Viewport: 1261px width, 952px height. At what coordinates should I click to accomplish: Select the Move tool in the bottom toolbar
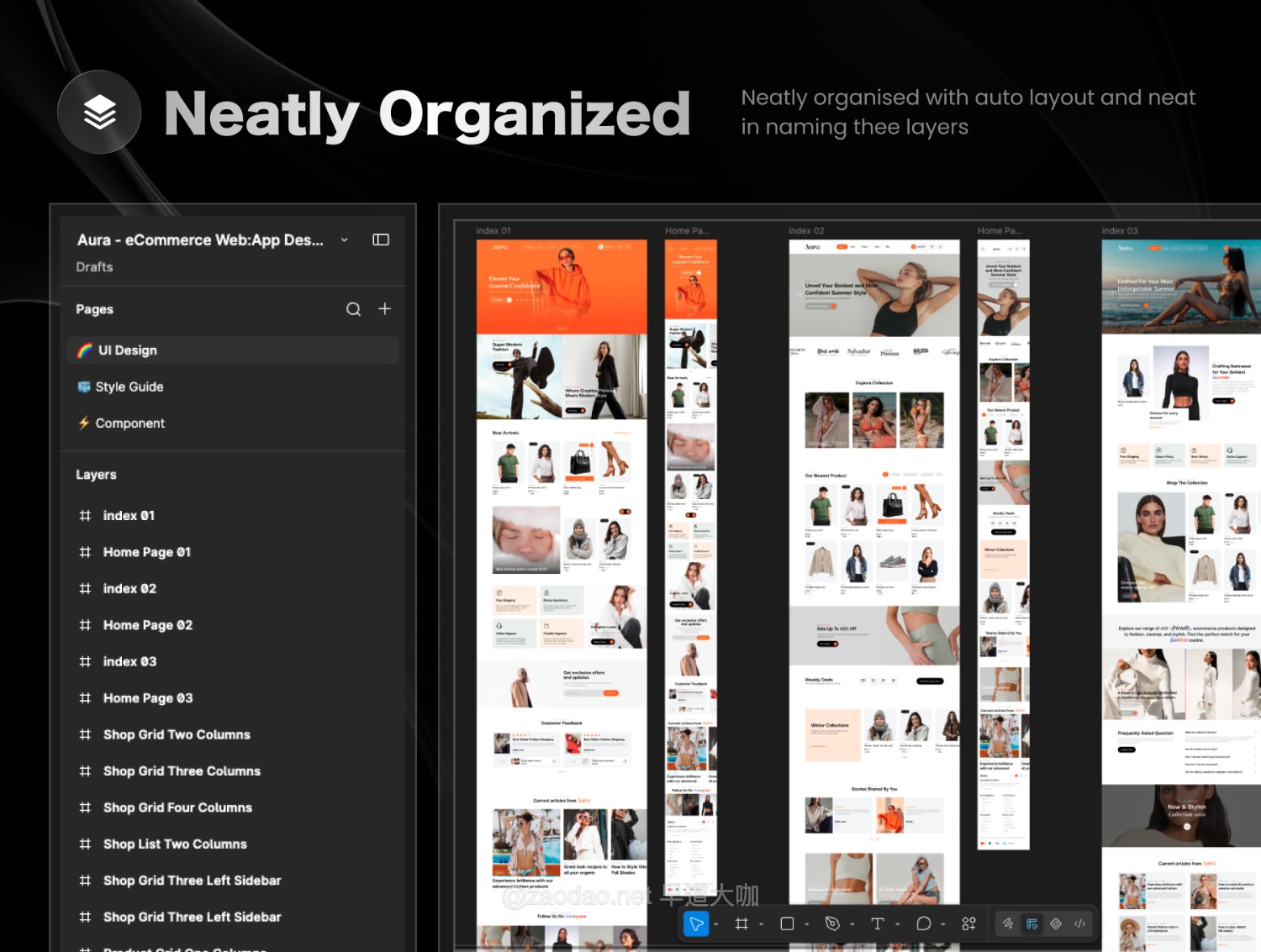point(697,924)
